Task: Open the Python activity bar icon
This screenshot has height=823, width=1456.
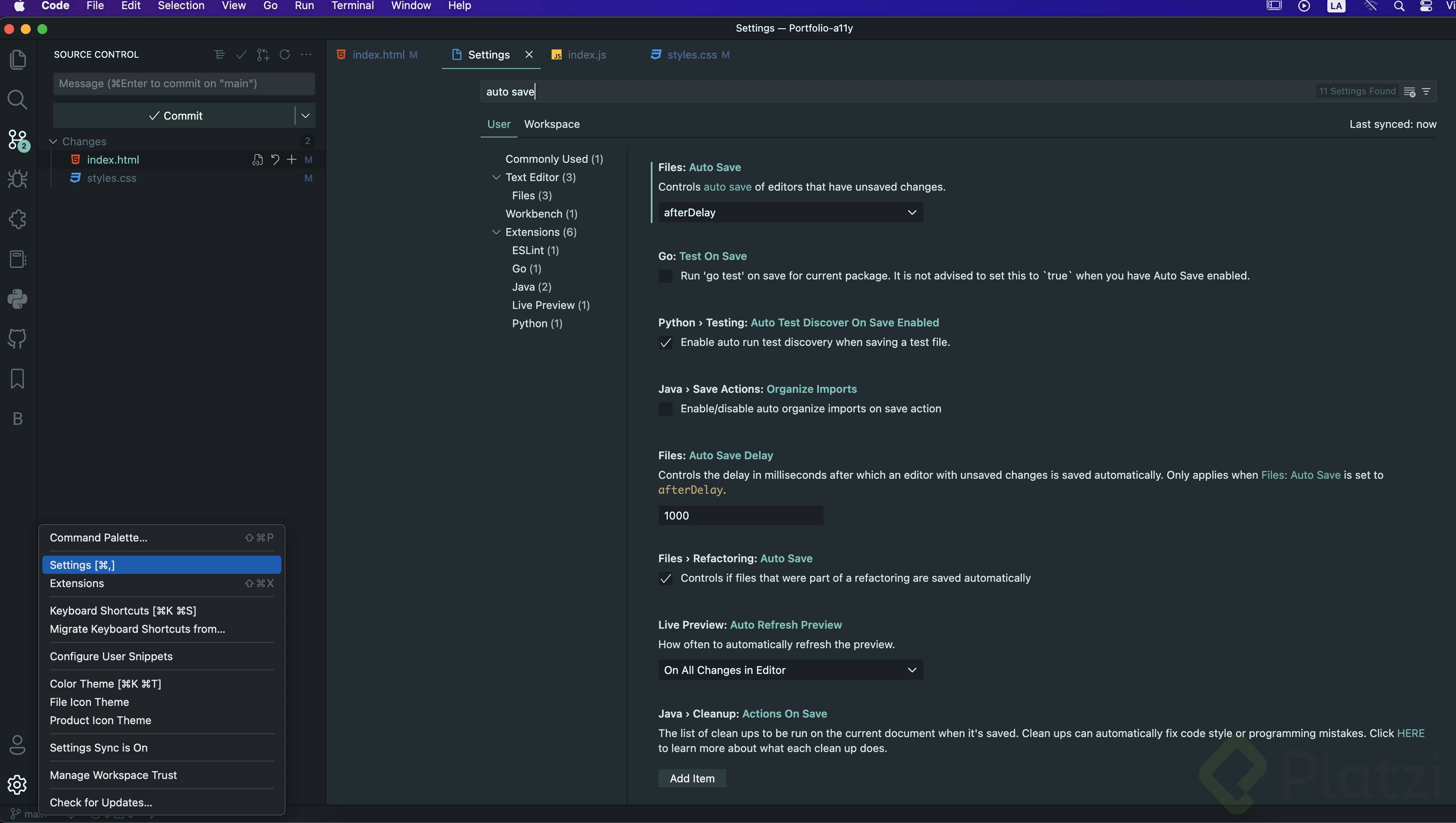Action: pyautogui.click(x=17, y=299)
